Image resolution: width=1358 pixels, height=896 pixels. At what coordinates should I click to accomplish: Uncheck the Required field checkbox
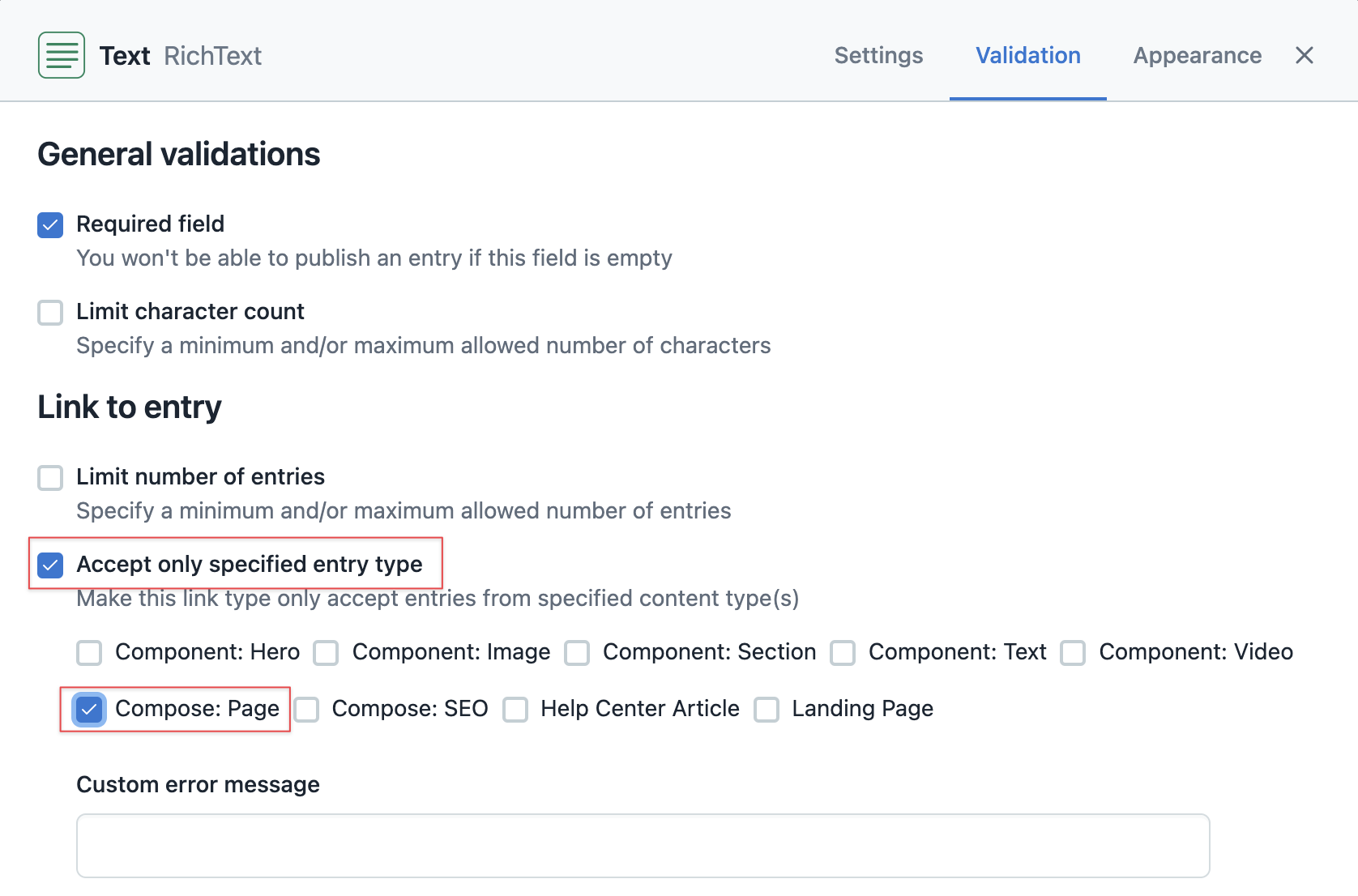pyautogui.click(x=49, y=225)
